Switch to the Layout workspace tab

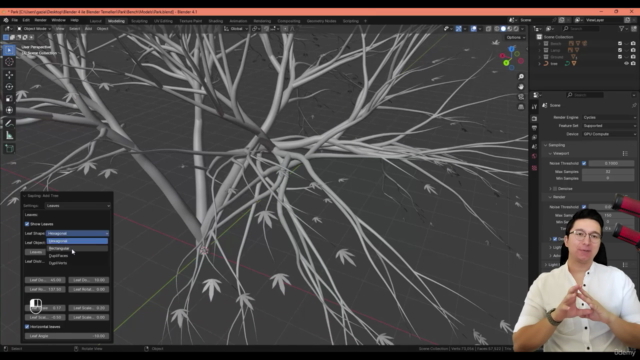96,21
